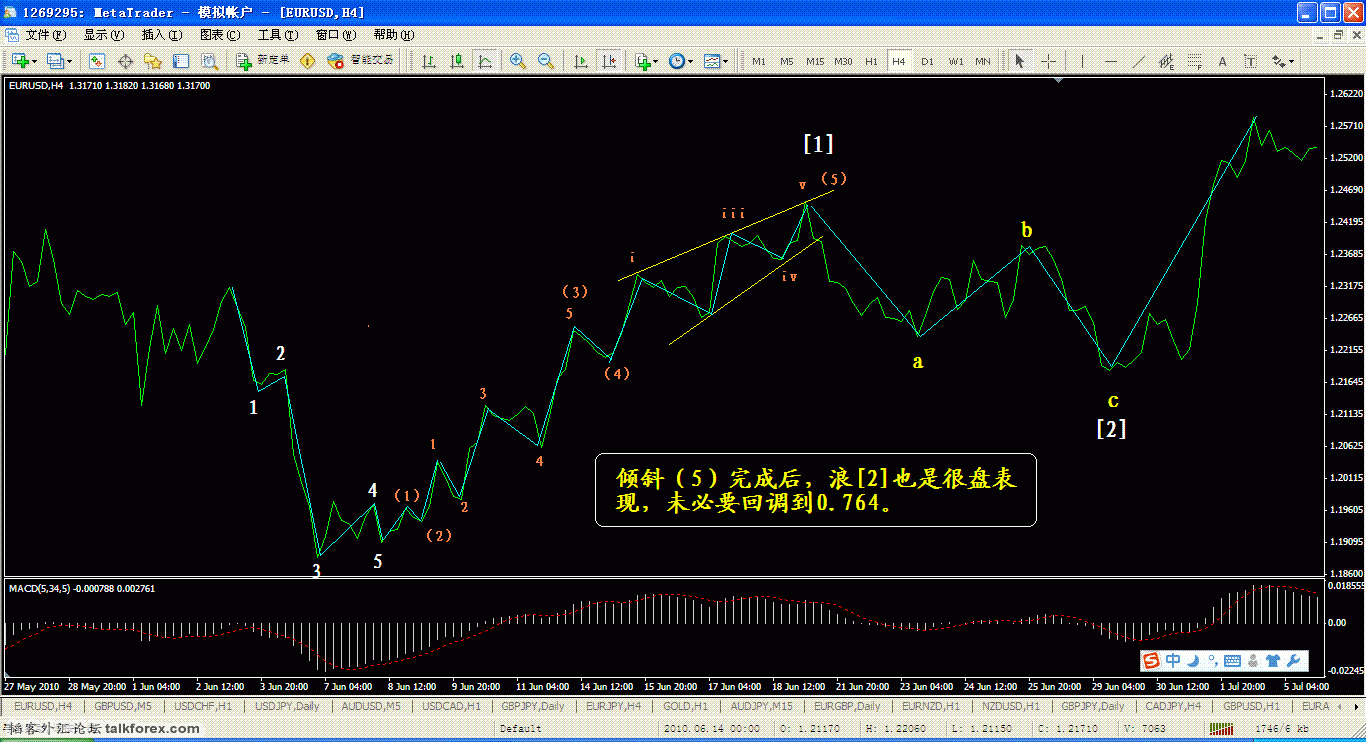Select the trendline tool
Image resolution: width=1366 pixels, height=742 pixels.
pos(1138,61)
